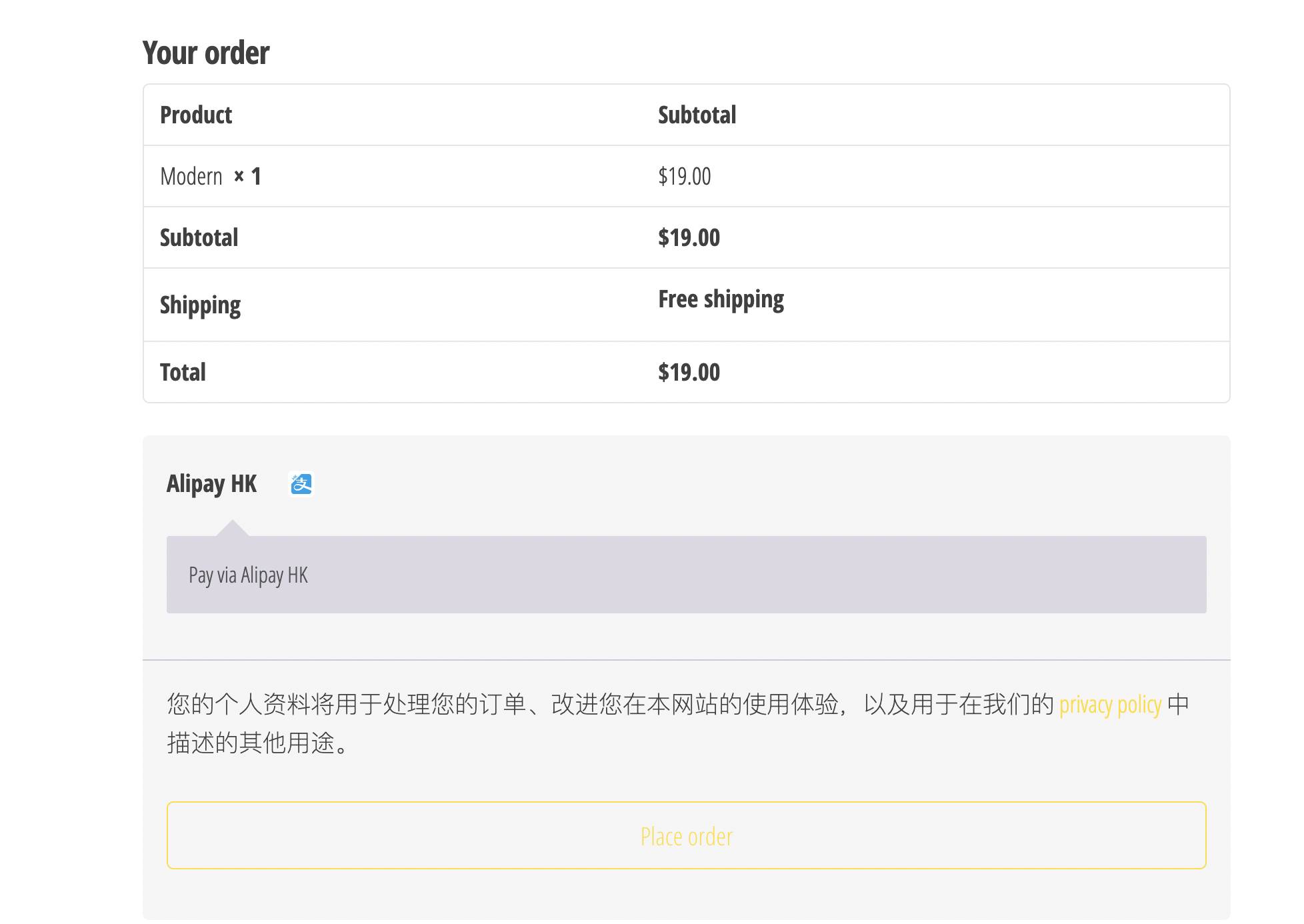Click the Chinese personal data notice text
This screenshot has height=924, width=1304.
pos(600,705)
